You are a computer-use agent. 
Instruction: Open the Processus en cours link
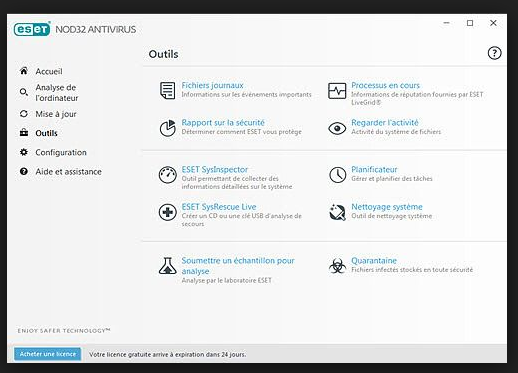pyautogui.click(x=385, y=85)
